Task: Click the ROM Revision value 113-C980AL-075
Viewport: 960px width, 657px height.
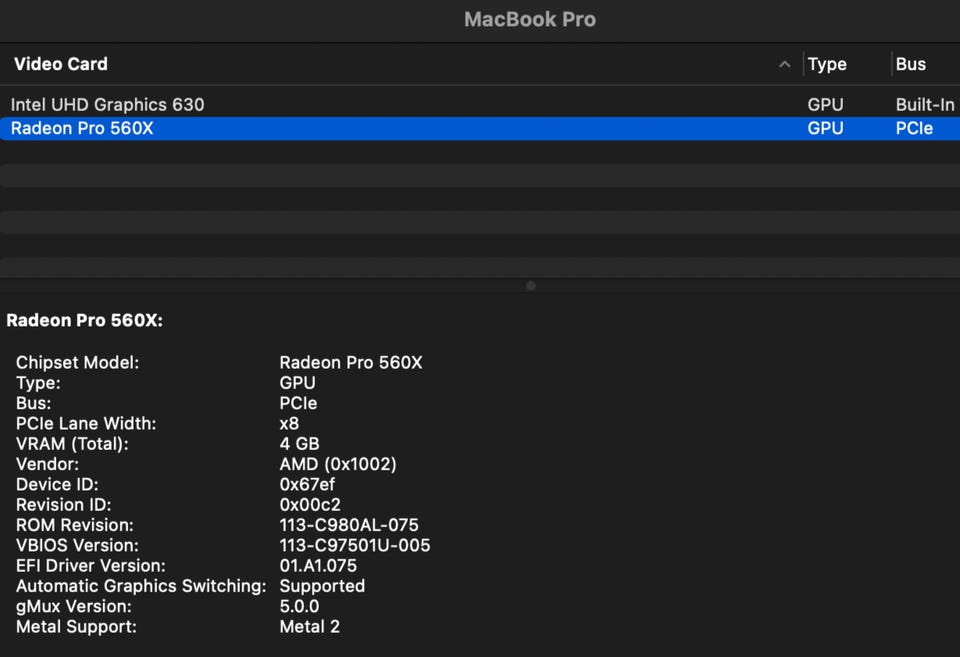Action: 349,525
